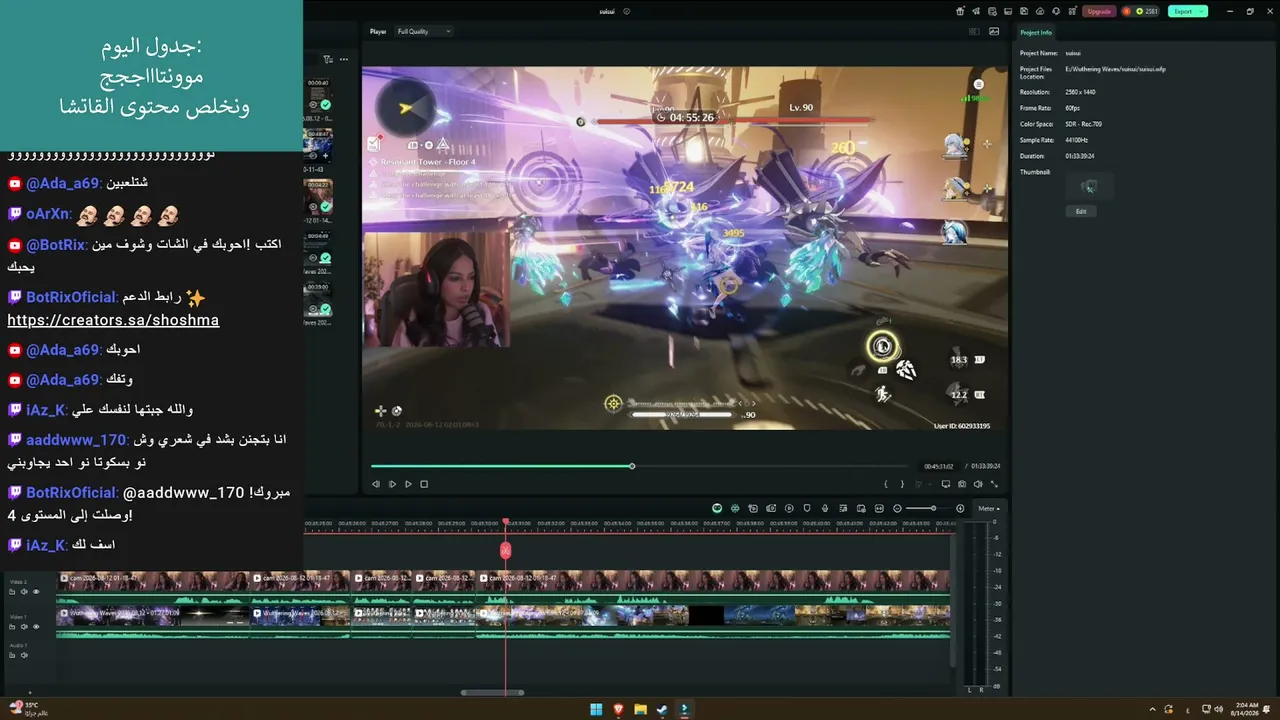Open the cloud upload icon in title bar
Image resolution: width=1280 pixels, height=720 pixels.
(x=1040, y=11)
